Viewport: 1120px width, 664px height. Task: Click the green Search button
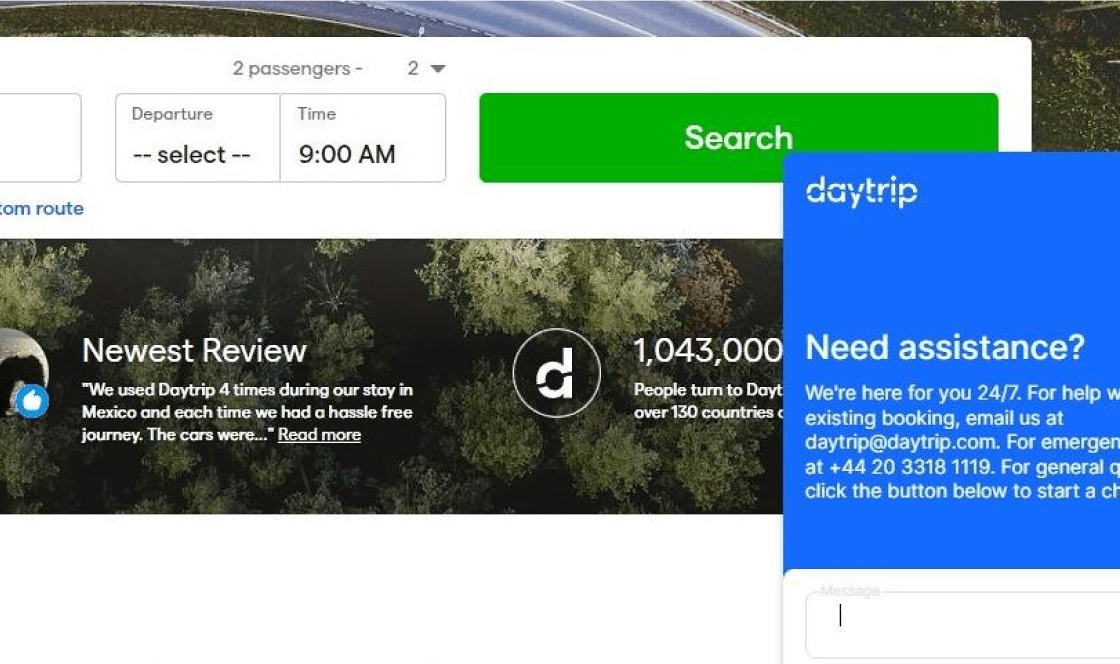tap(739, 138)
